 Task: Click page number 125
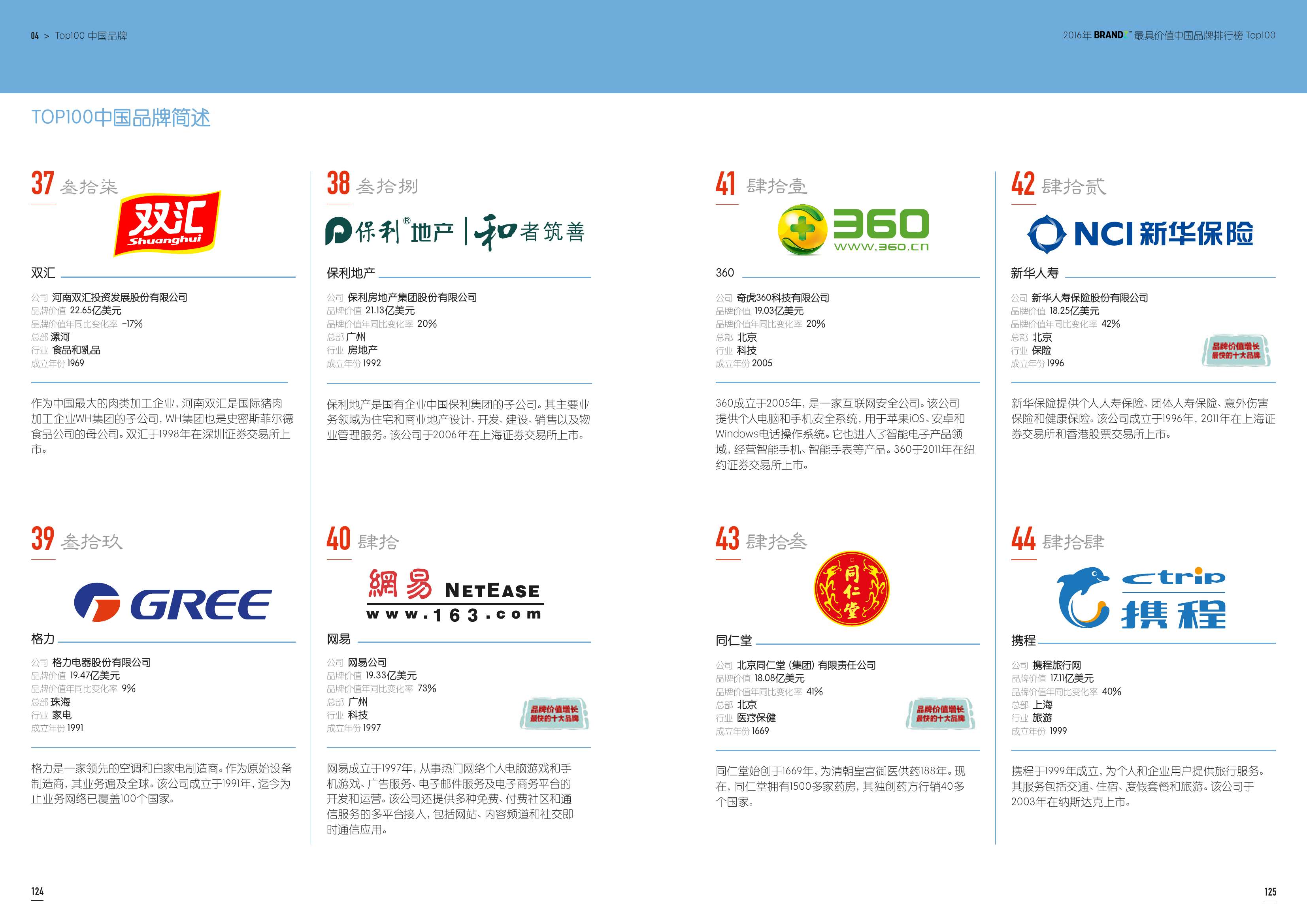1270,892
